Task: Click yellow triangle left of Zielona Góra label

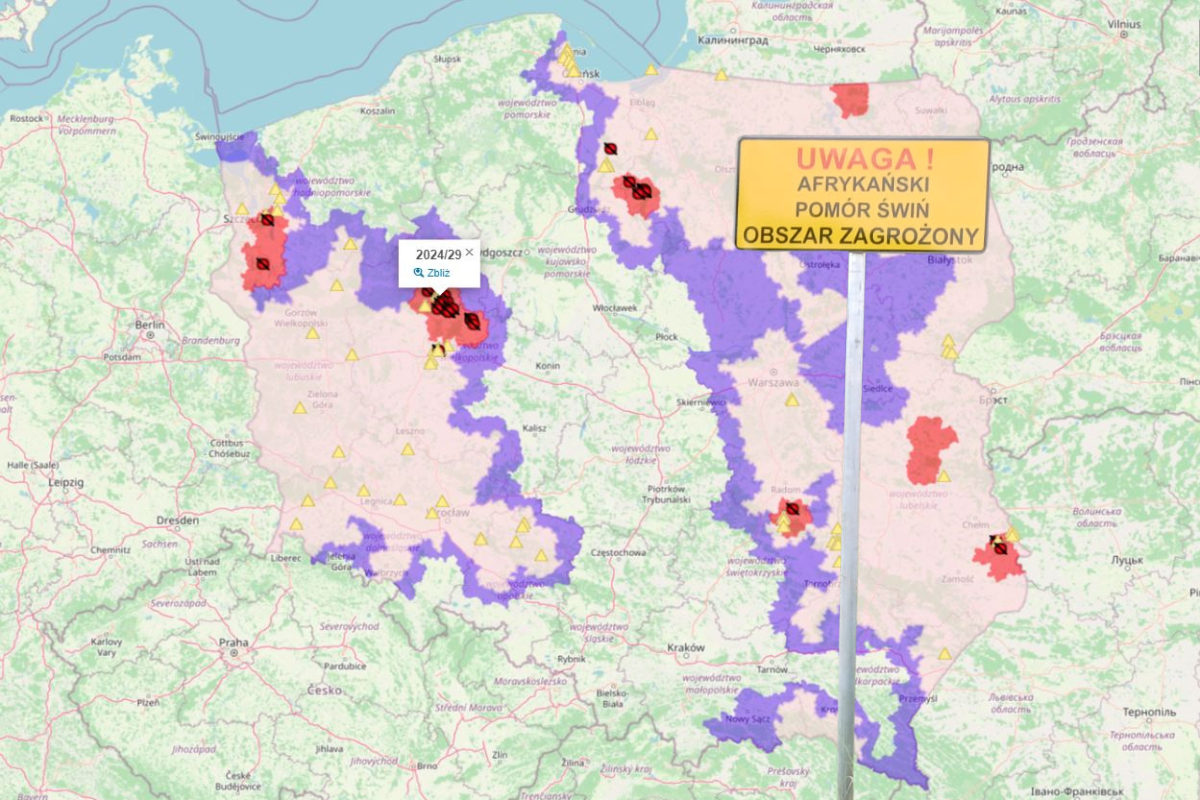Action: [x=298, y=408]
